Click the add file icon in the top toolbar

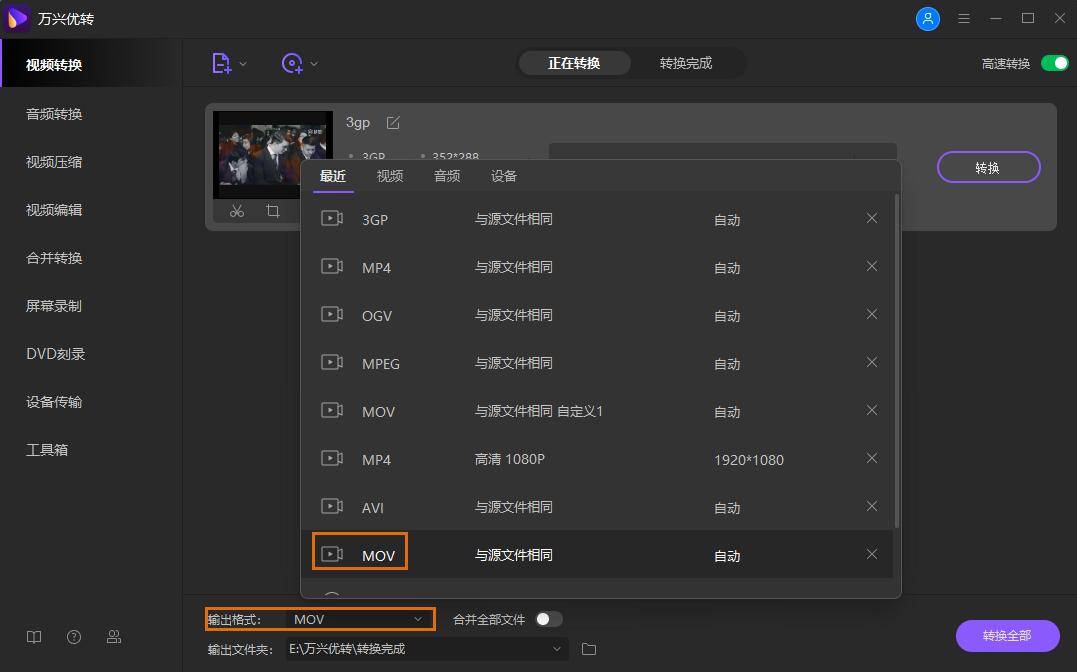[221, 63]
